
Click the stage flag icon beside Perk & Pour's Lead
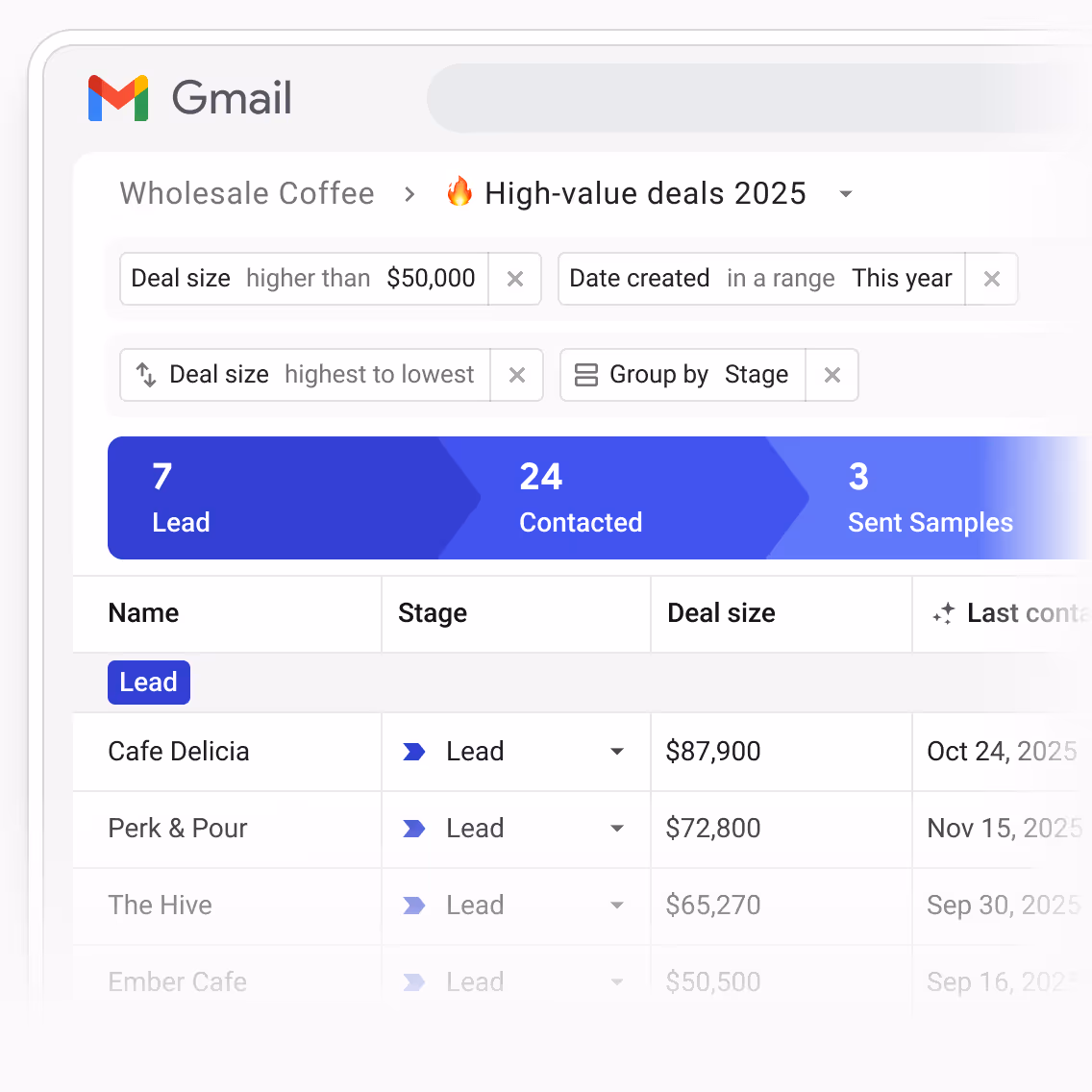(x=412, y=828)
